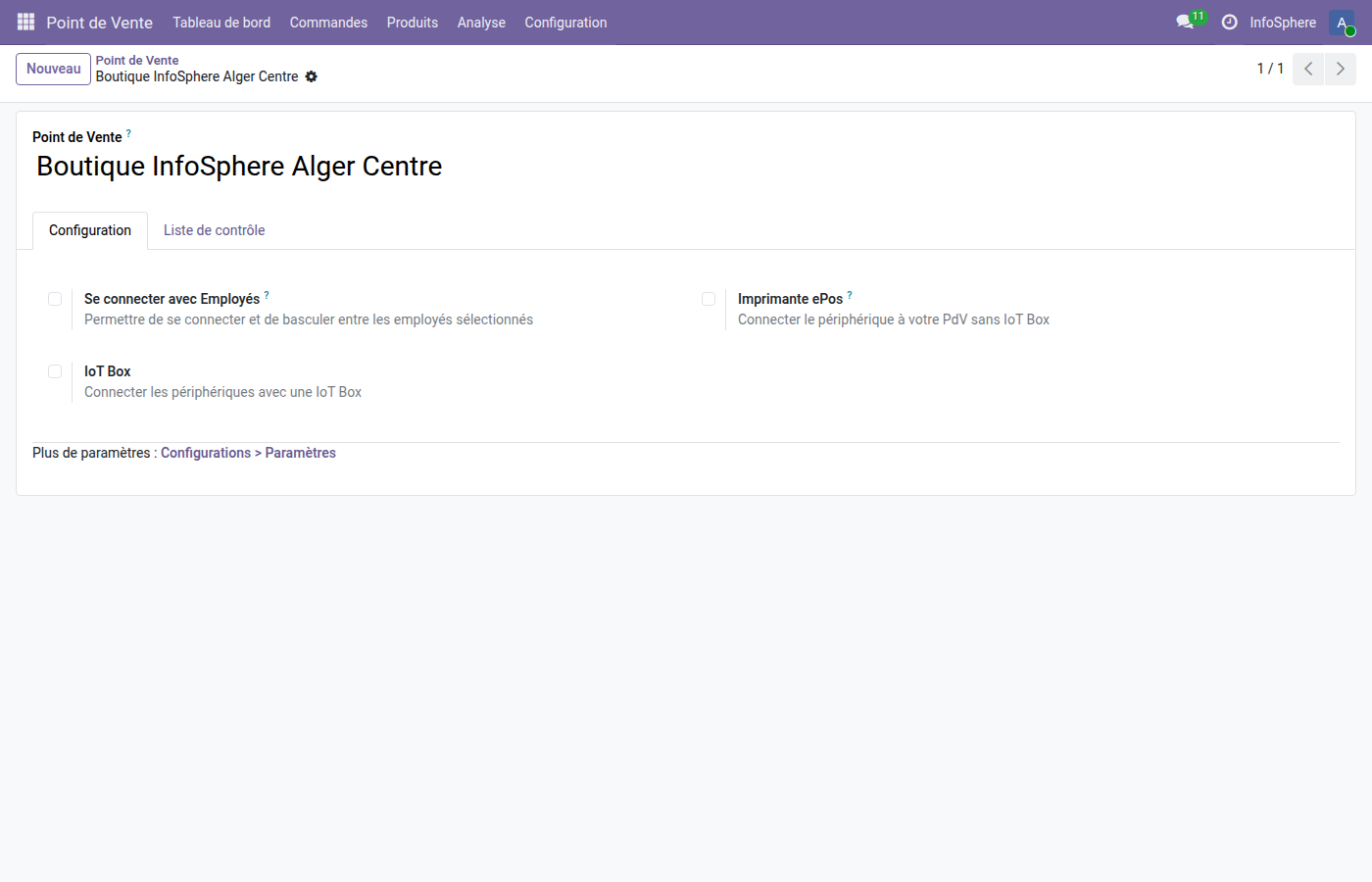This screenshot has width=1372, height=882.
Task: Open the Tableau de bord menu
Action: click(x=221, y=22)
